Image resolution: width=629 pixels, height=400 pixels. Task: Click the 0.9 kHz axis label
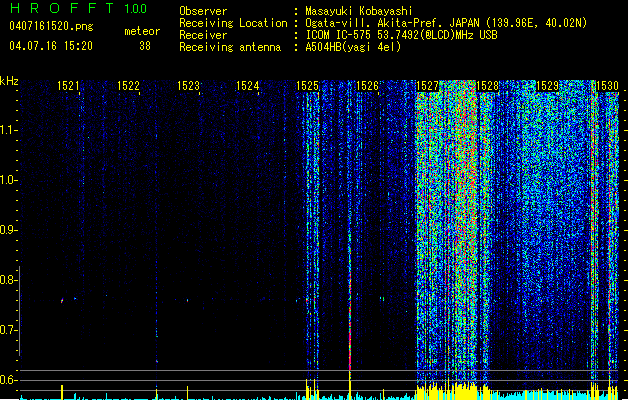coord(8,230)
